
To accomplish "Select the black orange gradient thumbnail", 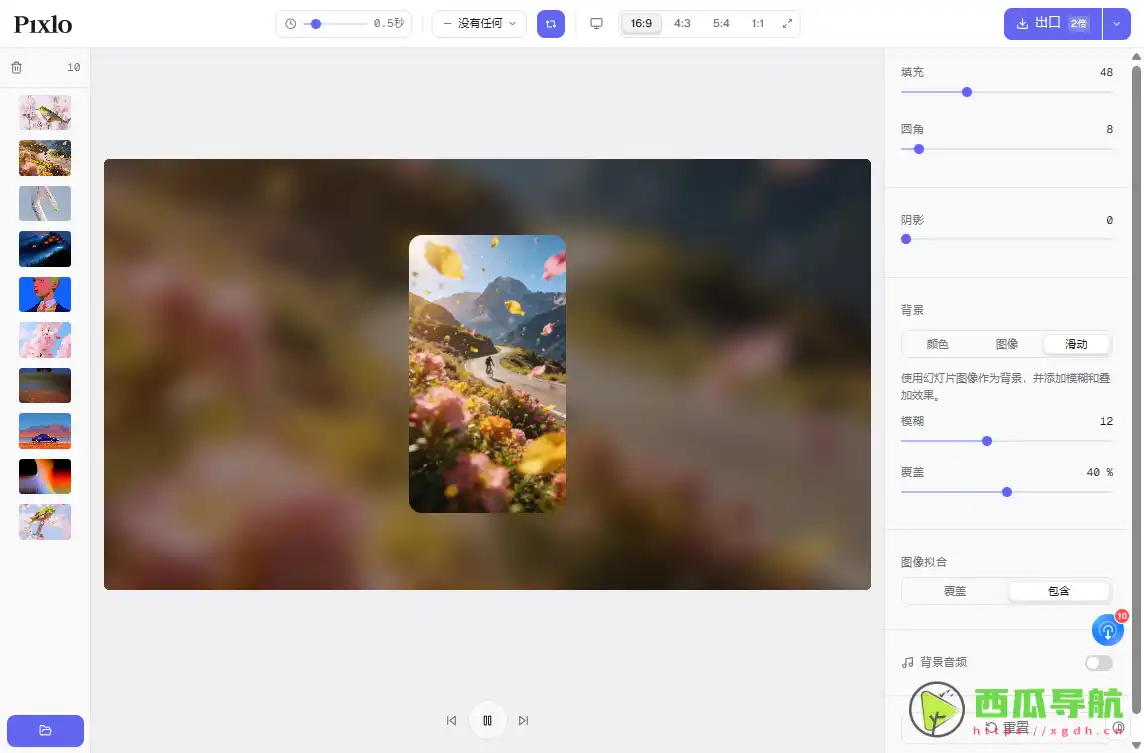I will pos(45,476).
